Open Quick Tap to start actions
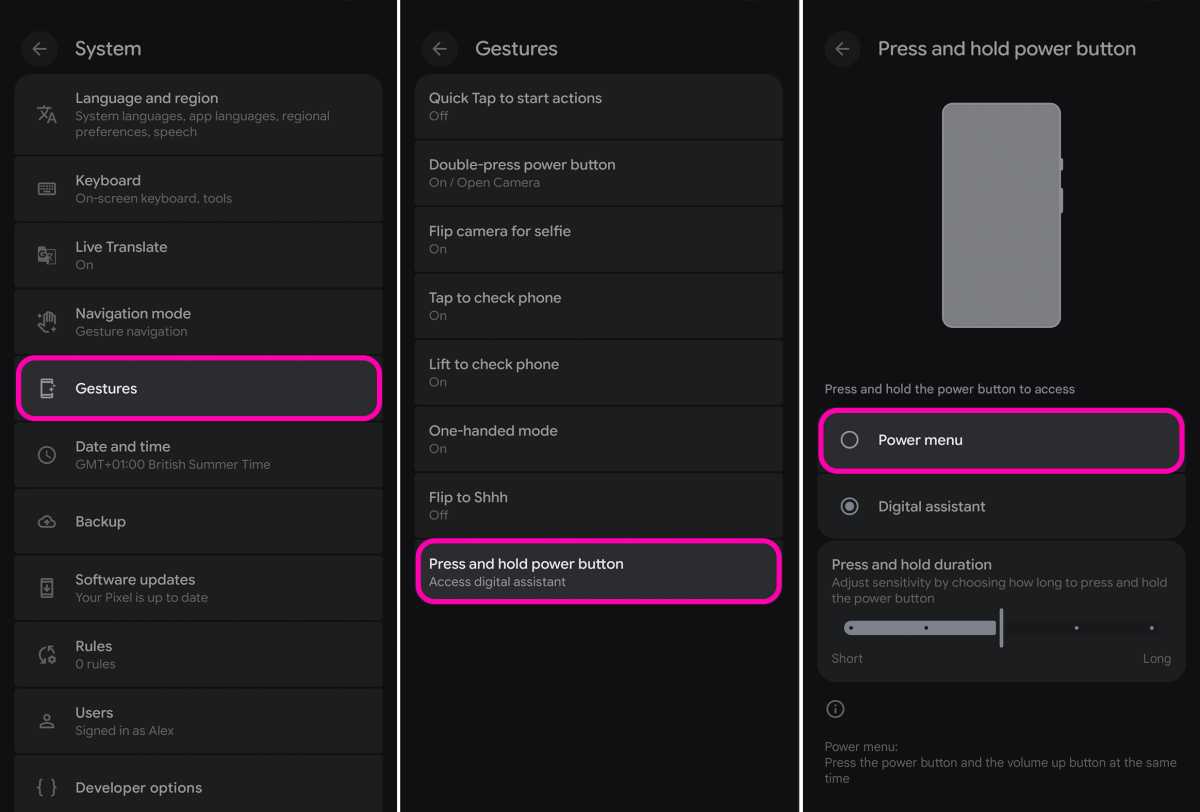The width and height of the screenshot is (1200, 812). click(598, 106)
